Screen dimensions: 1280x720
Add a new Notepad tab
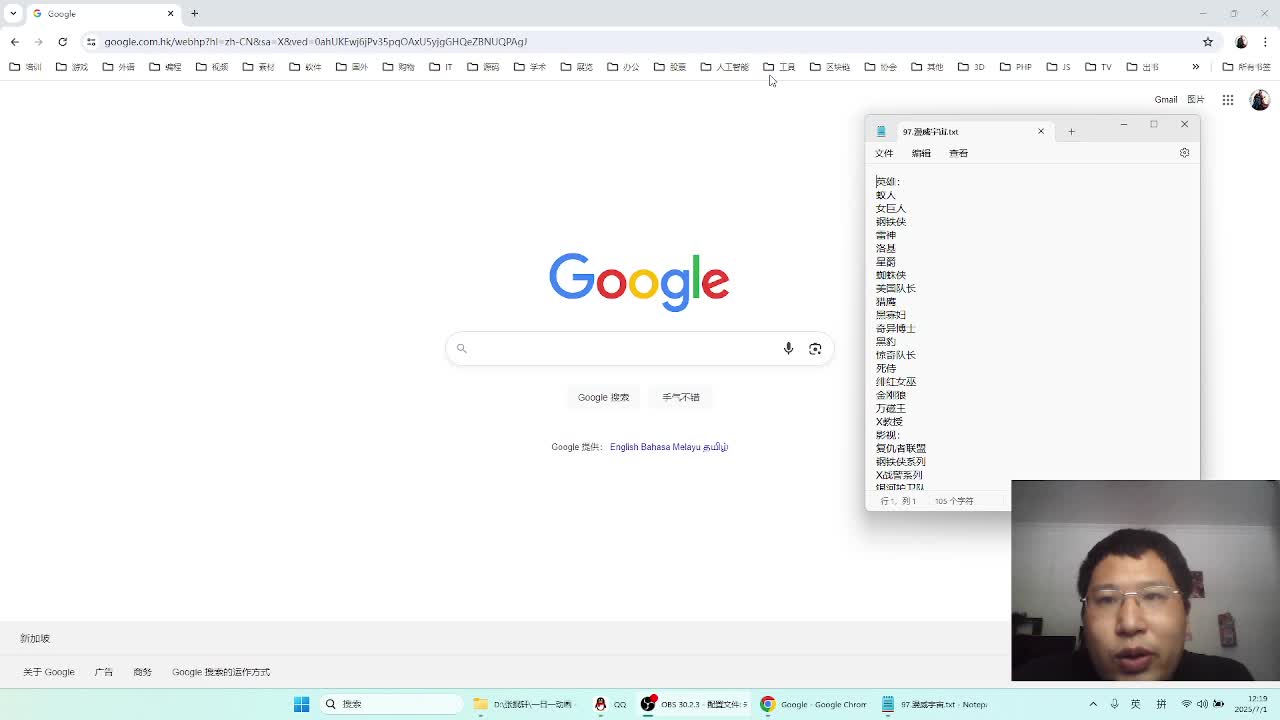(1071, 131)
